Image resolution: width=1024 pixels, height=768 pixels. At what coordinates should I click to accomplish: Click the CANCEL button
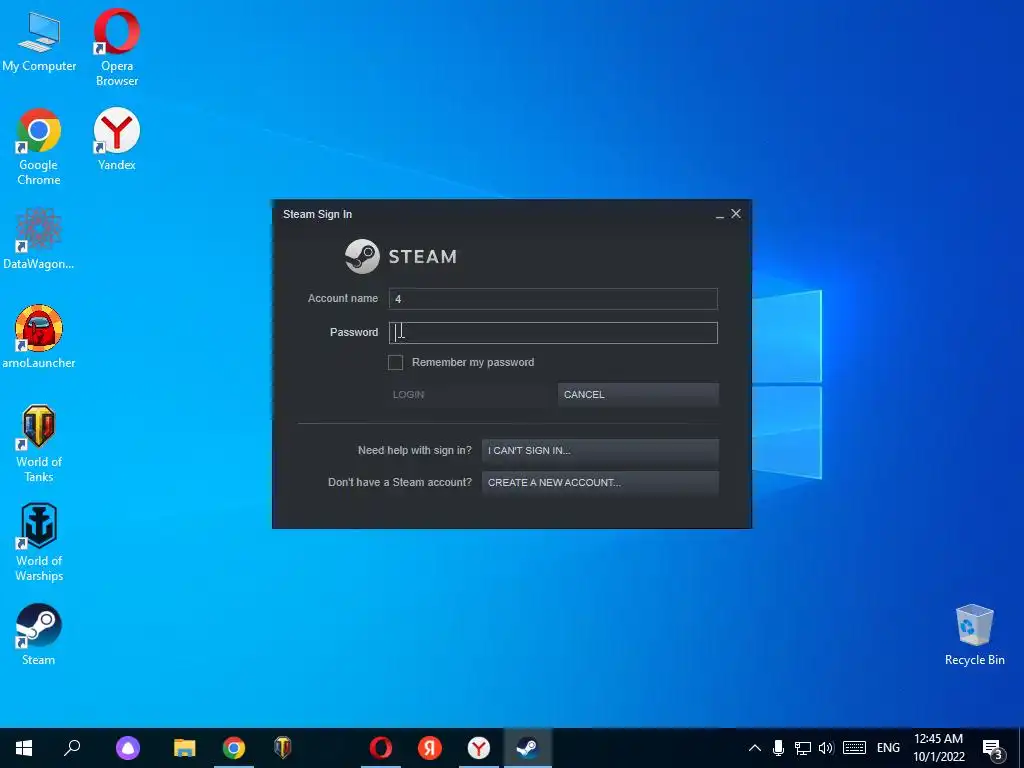tap(638, 394)
